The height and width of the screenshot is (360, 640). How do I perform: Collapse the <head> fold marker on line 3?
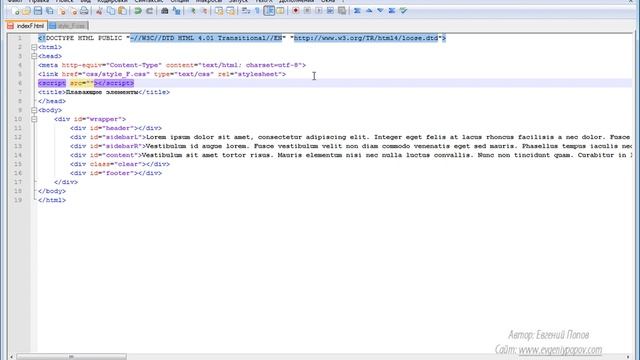pyautogui.click(x=34, y=56)
